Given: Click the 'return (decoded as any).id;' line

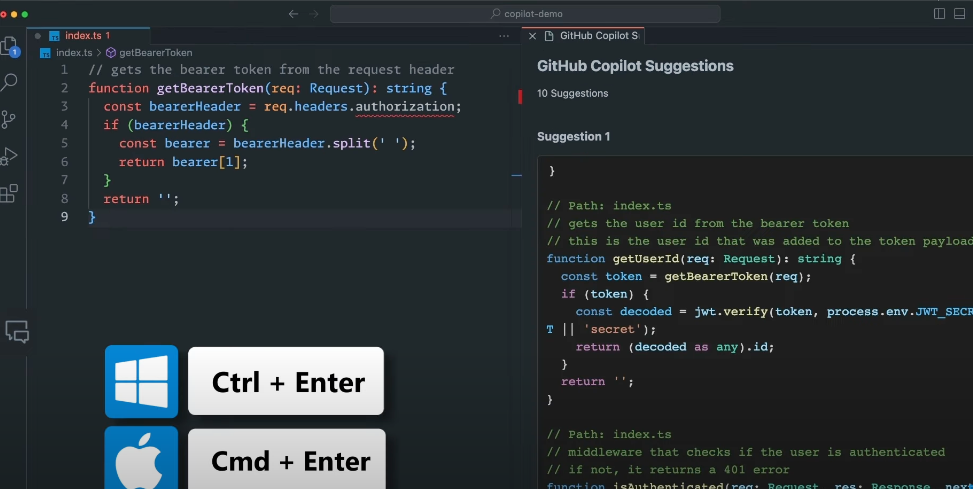Looking at the screenshot, I should (675, 347).
